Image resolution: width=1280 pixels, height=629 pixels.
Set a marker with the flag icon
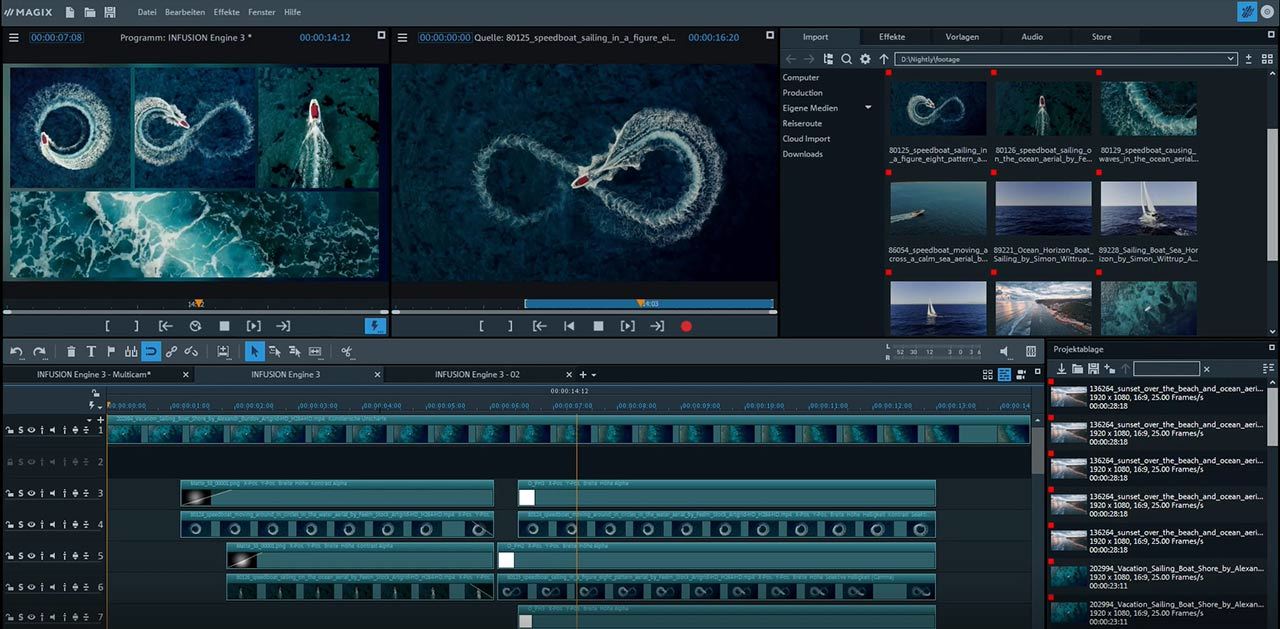[111, 351]
